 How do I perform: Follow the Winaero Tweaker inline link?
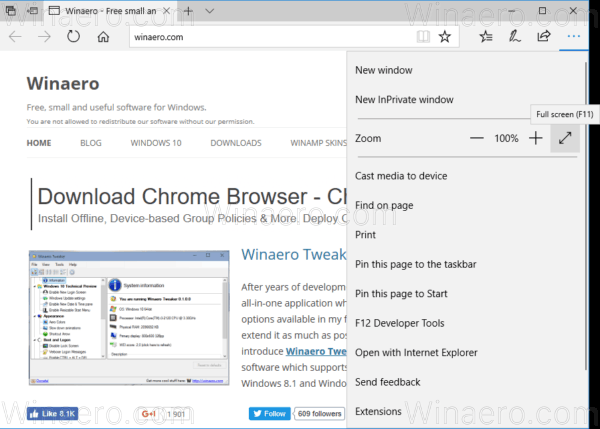pyautogui.click(x=316, y=351)
